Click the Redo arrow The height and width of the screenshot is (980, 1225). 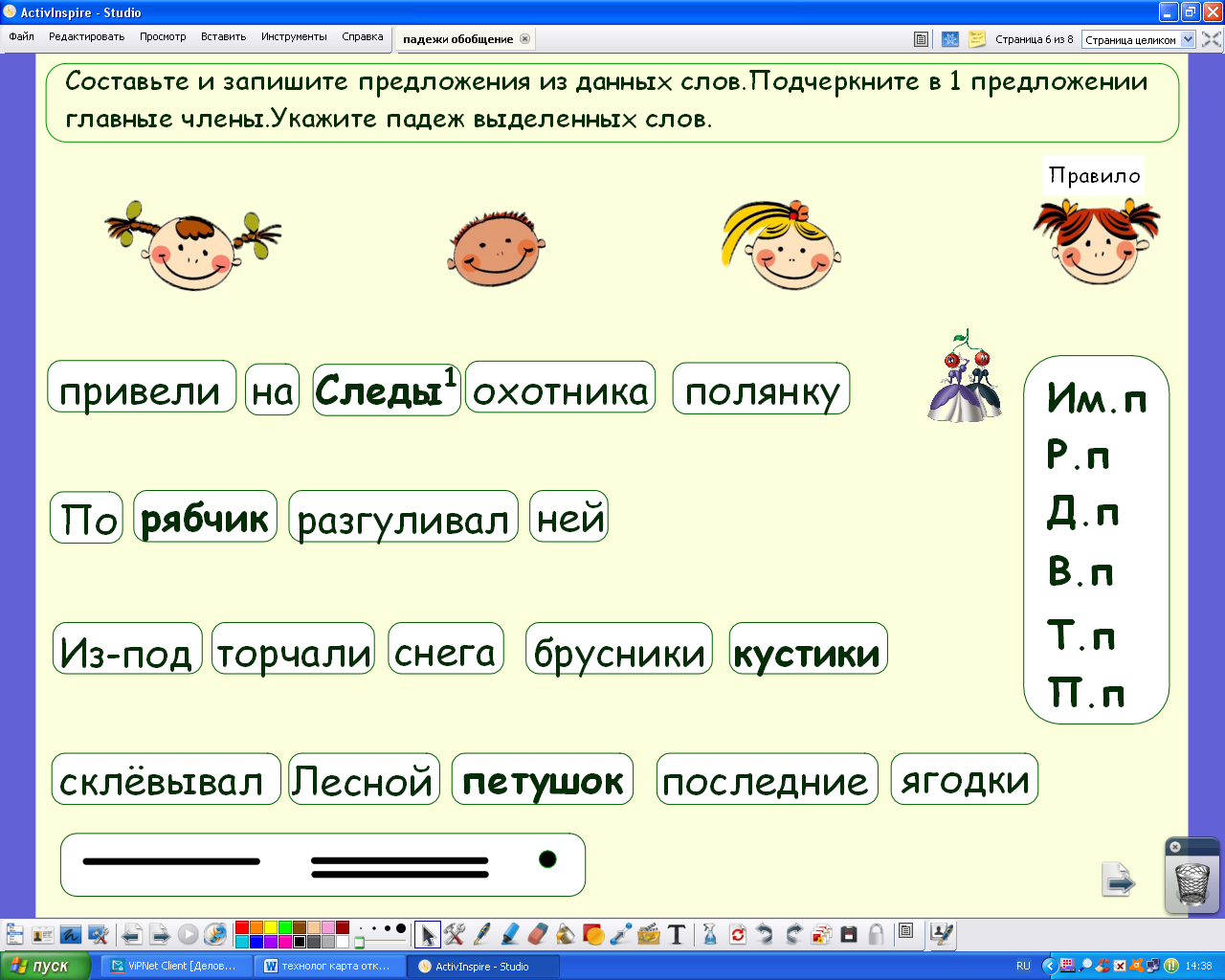(x=793, y=935)
